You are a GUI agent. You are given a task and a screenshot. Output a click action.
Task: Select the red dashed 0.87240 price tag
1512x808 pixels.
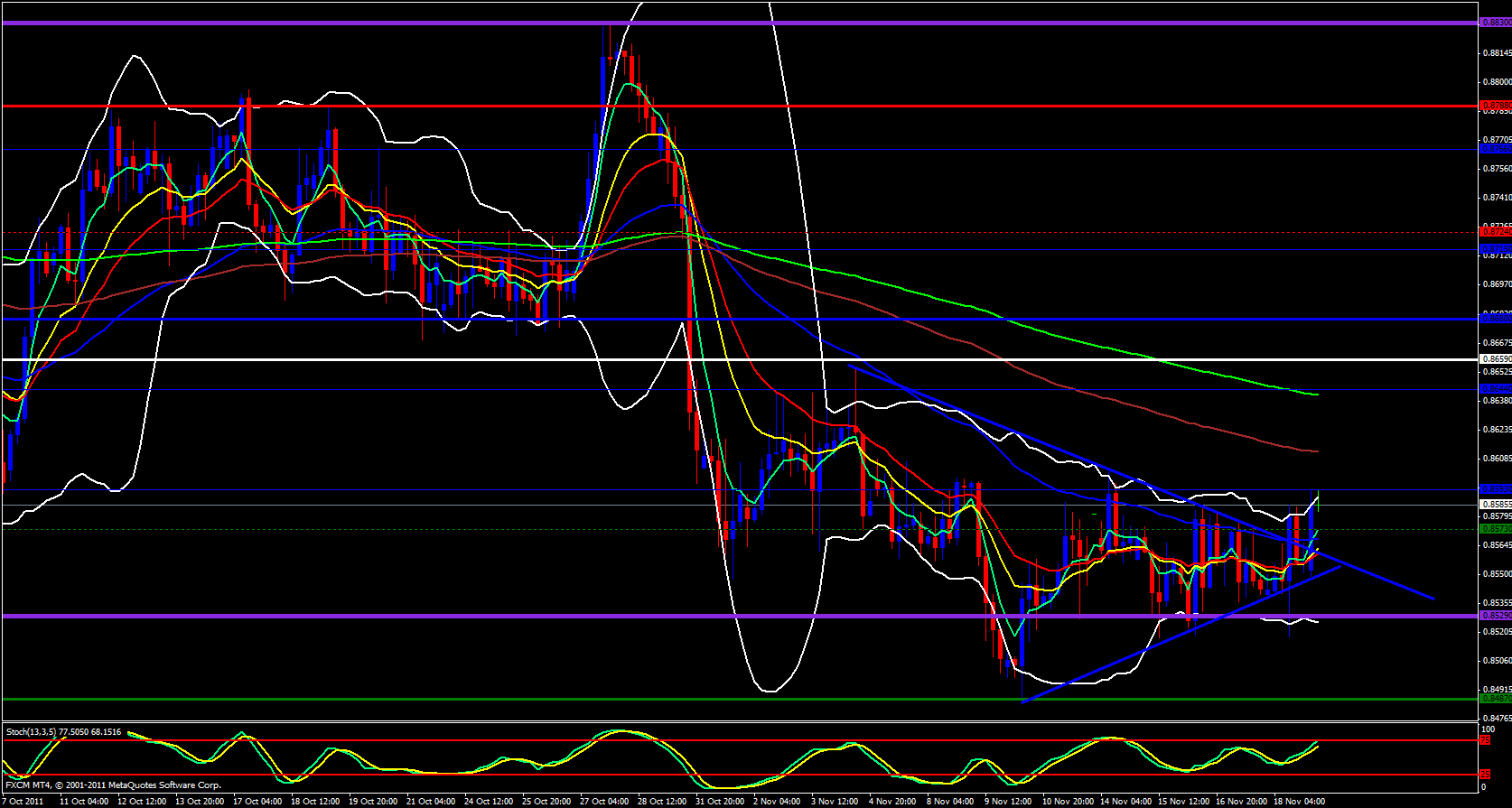(1495, 232)
